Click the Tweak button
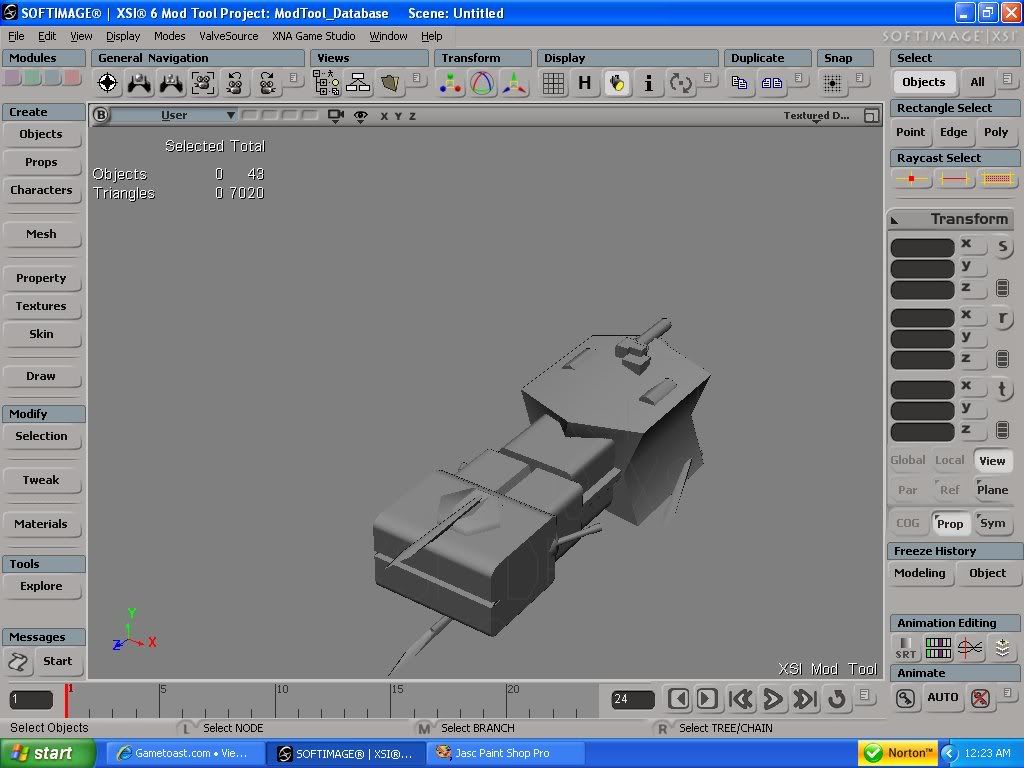Screen dimensions: 1024x768 (41, 480)
